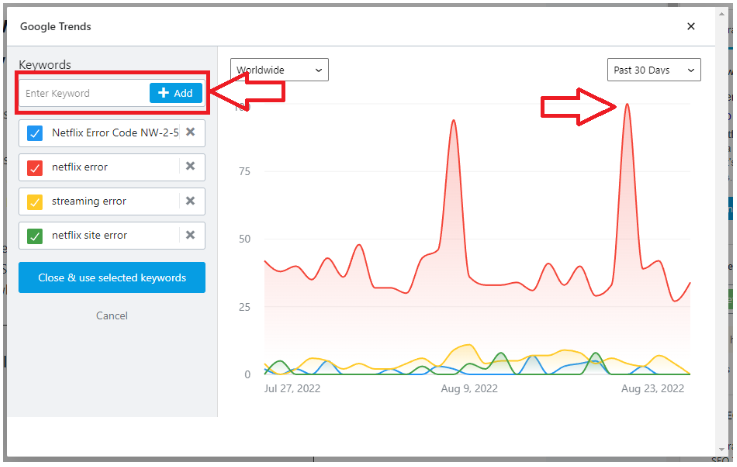Uncheck the blue Netflix Error Code checkbox
The image size is (737, 467).
35,132
